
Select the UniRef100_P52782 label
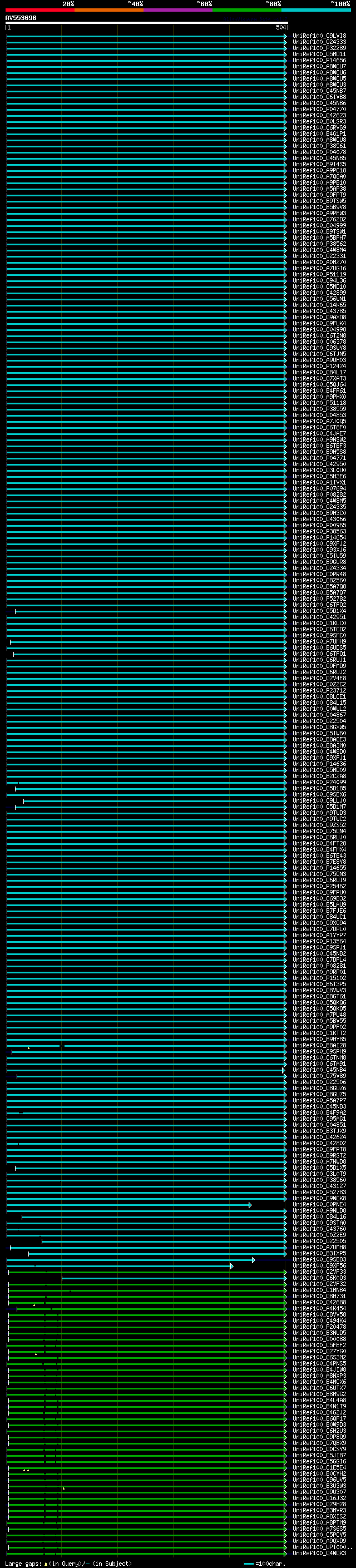tap(319, 598)
